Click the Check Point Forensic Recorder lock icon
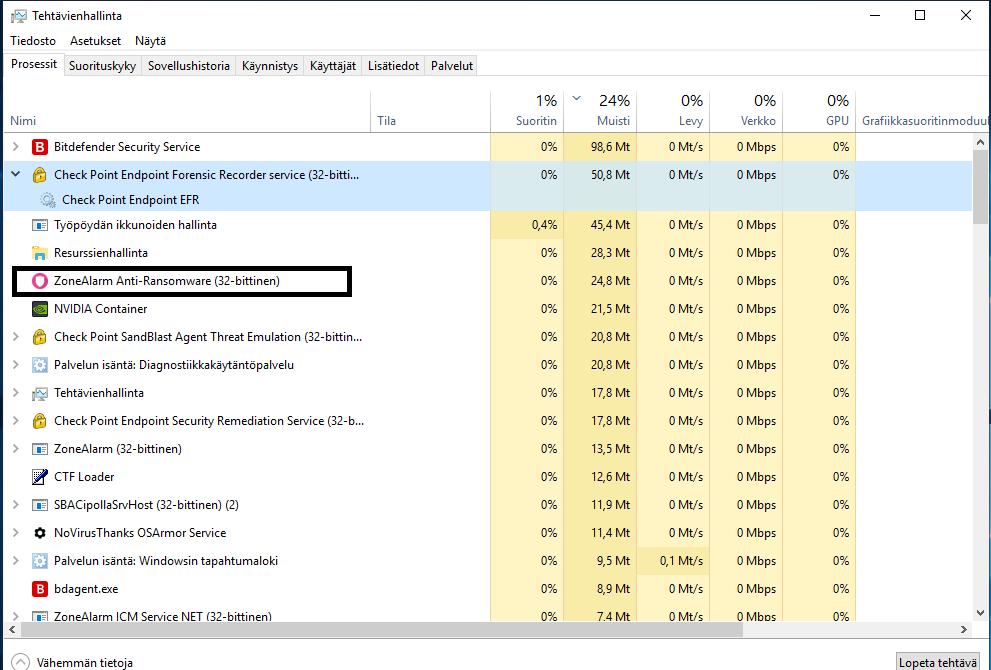This screenshot has width=991, height=670. (x=40, y=175)
